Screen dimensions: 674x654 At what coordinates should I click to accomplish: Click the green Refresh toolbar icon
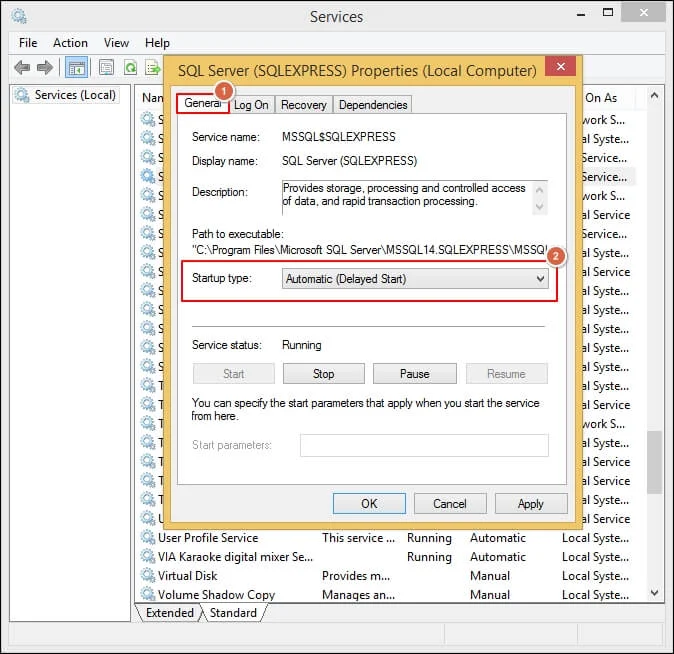131,68
